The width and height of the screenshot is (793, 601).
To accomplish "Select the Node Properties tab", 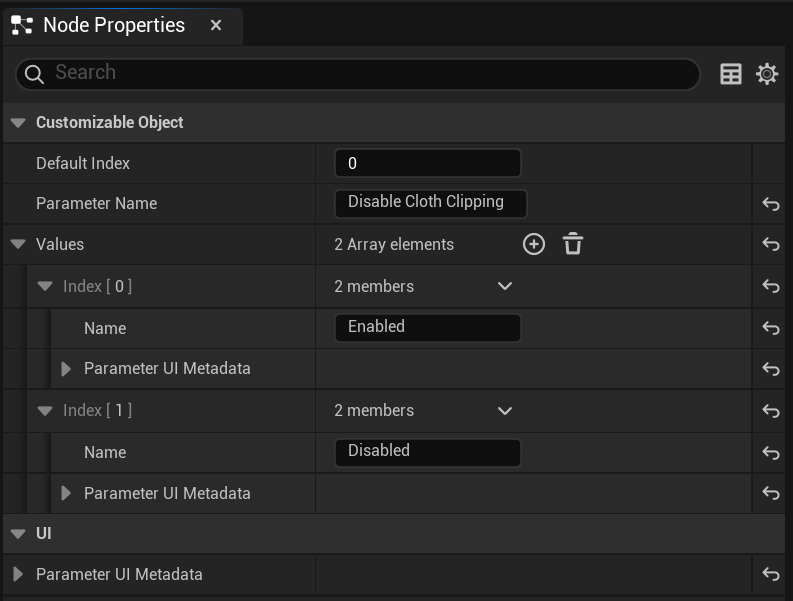I will click(114, 25).
